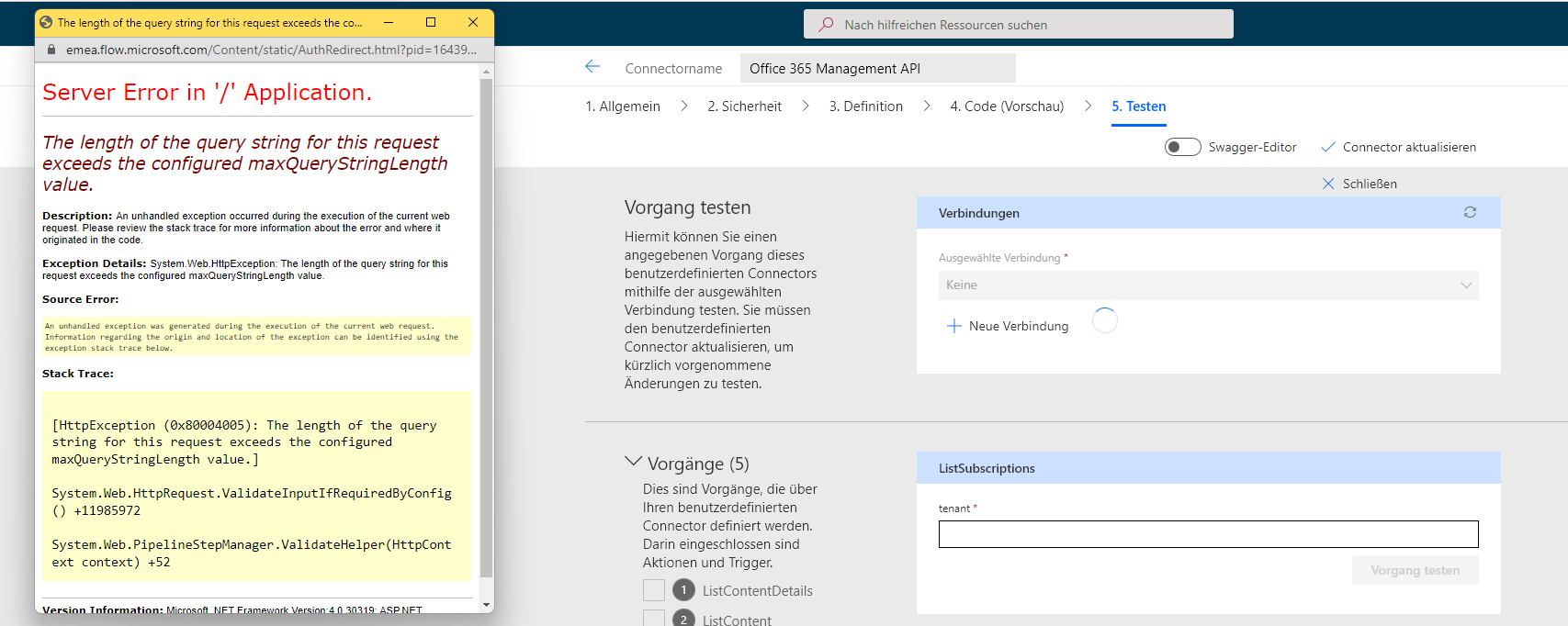Click popup address bar URL
This screenshot has width=1568, height=626.
271,50
